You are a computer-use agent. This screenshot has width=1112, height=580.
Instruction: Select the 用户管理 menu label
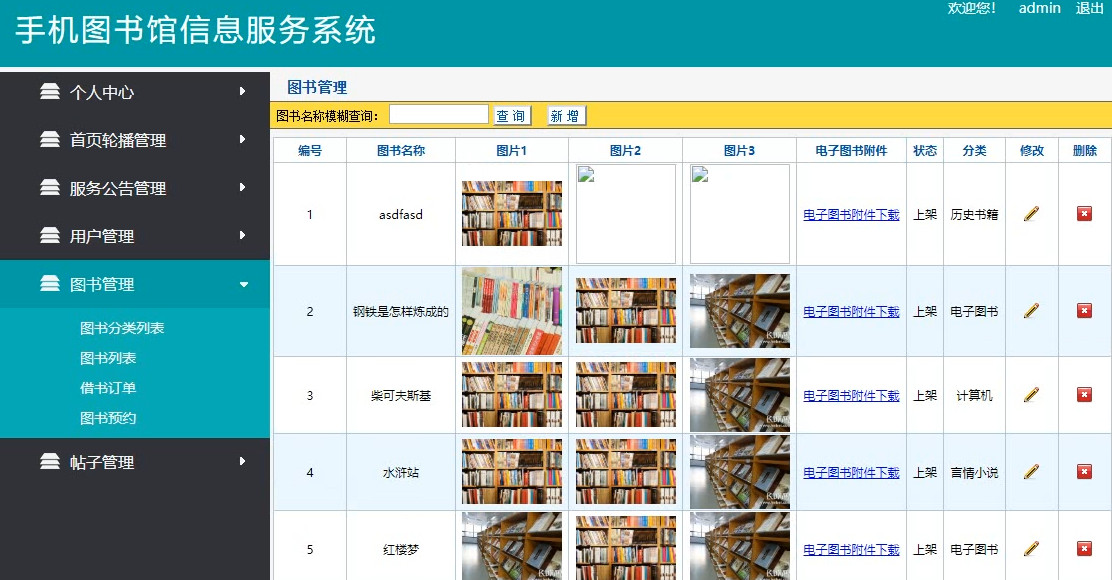[101, 236]
